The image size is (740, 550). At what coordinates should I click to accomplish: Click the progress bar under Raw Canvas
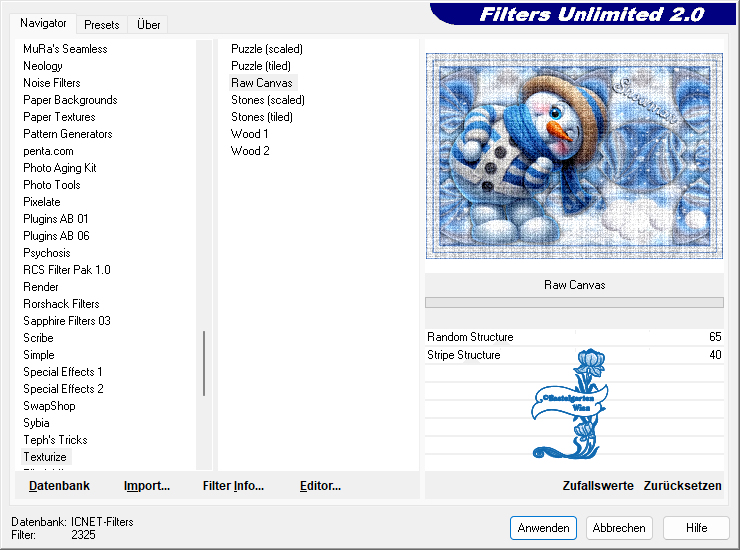coord(574,302)
